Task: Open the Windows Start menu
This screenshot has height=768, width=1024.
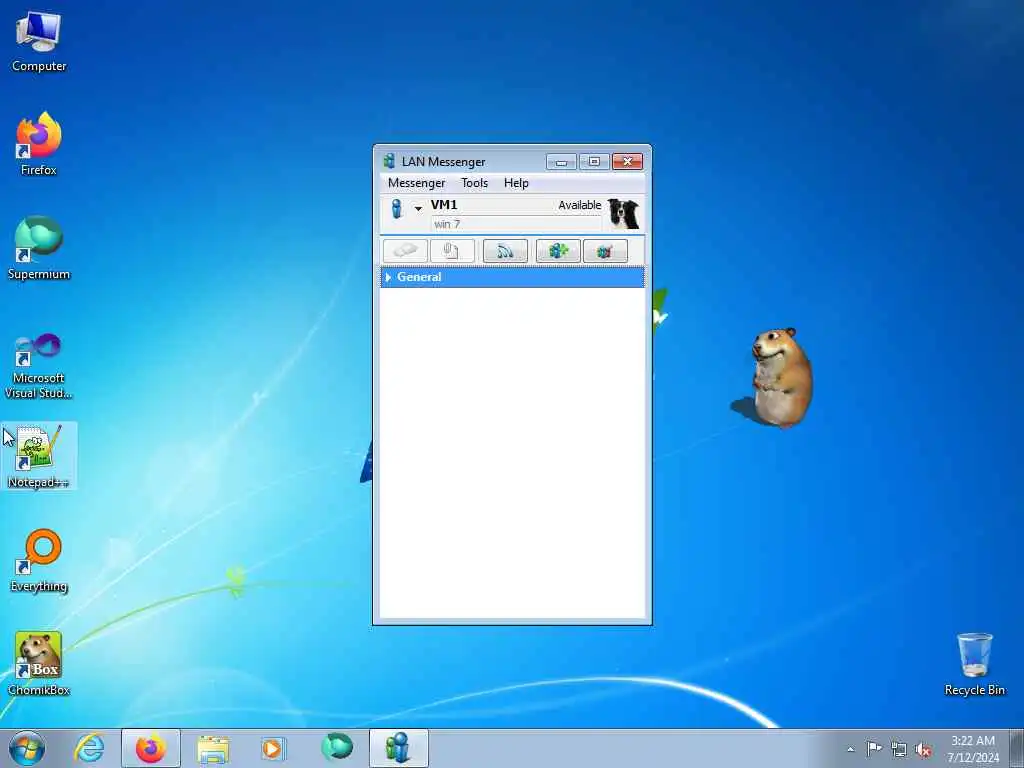Action: pyautogui.click(x=27, y=748)
